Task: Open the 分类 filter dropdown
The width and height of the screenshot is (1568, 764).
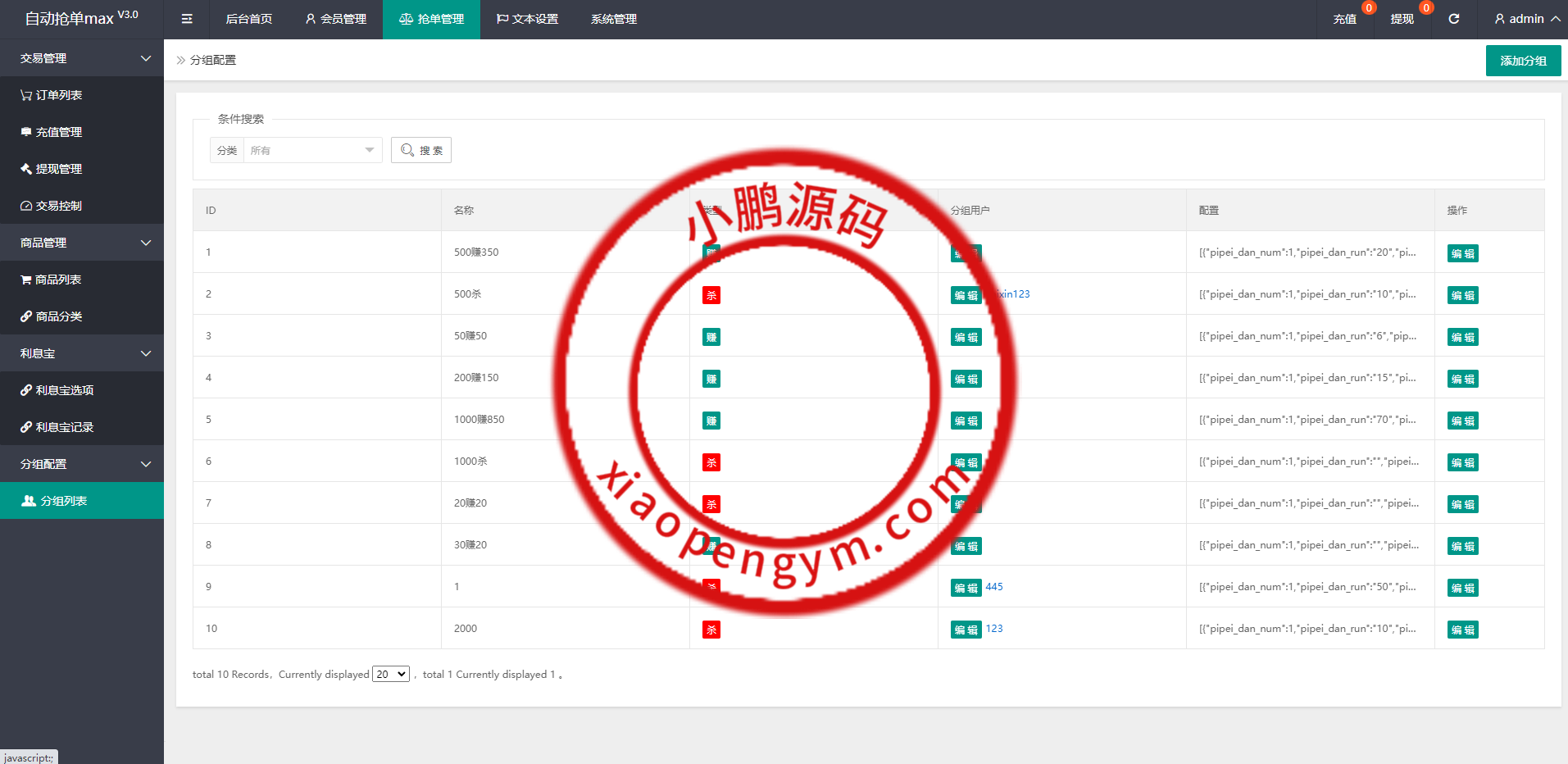Action: coord(311,150)
